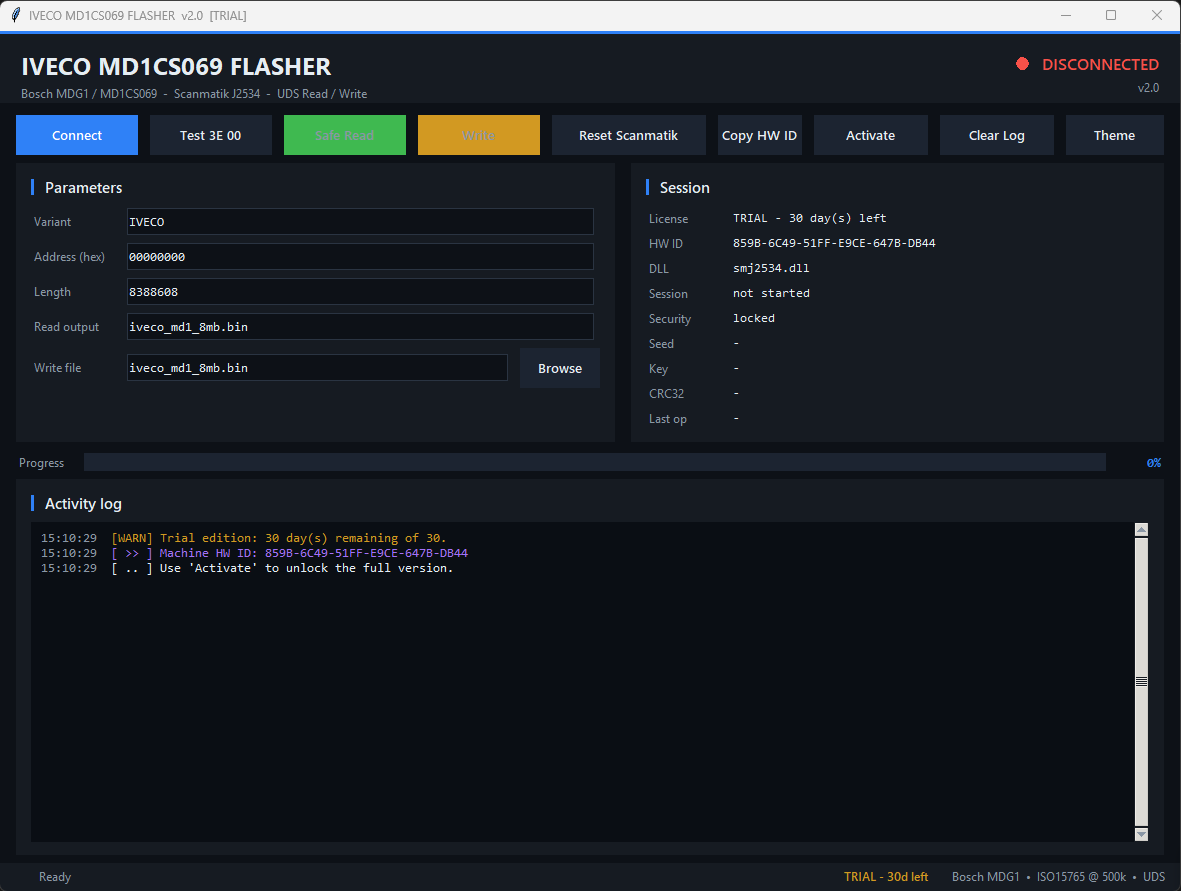The image size is (1181, 891).
Task: Click the Progress bar
Action: [594, 462]
